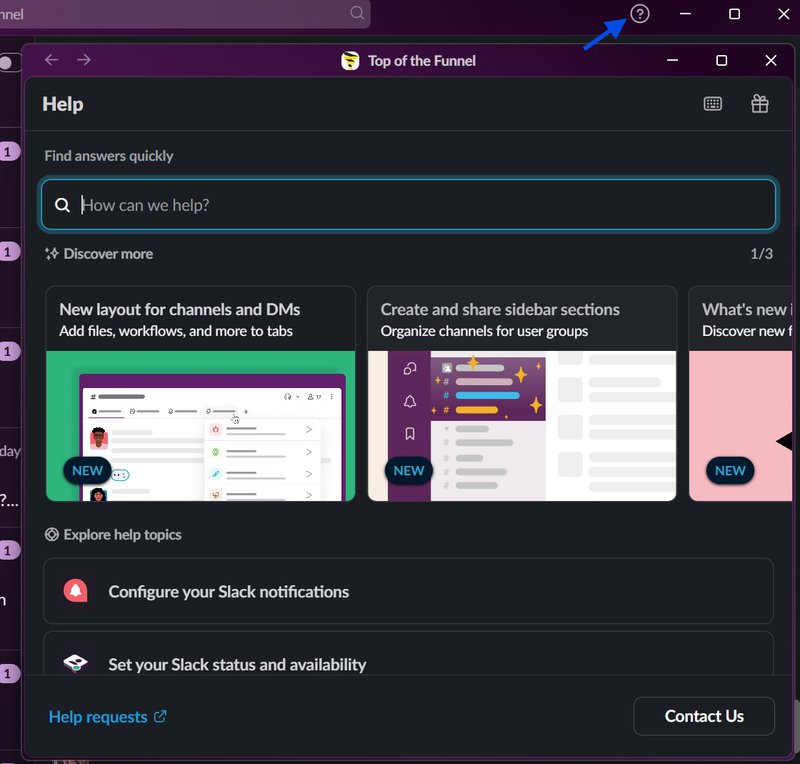Click the 'Help' panel heading
Screen dimensions: 800x764
(63, 104)
